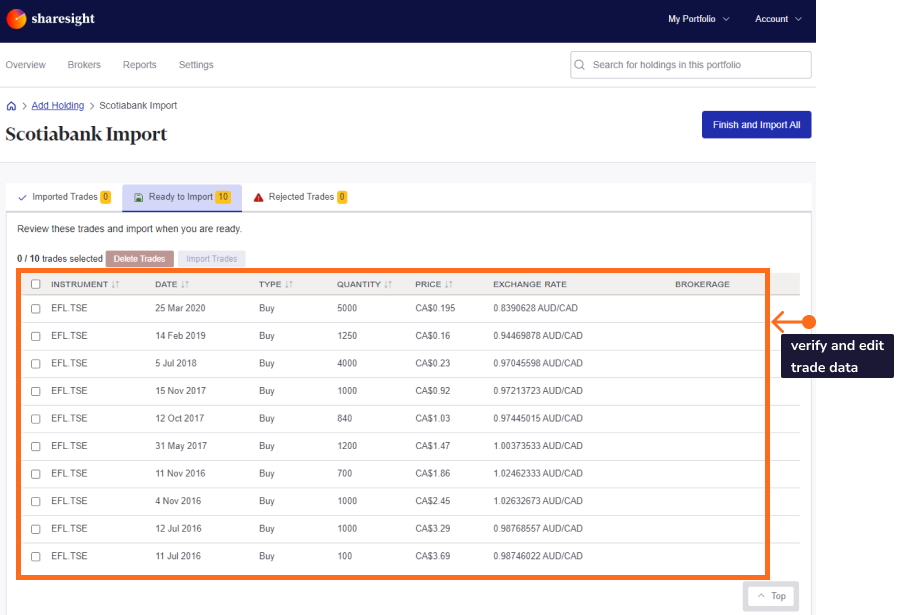Select the 25 Mar 2020 trade checkbox
This screenshot has width=903, height=615.
point(36,309)
